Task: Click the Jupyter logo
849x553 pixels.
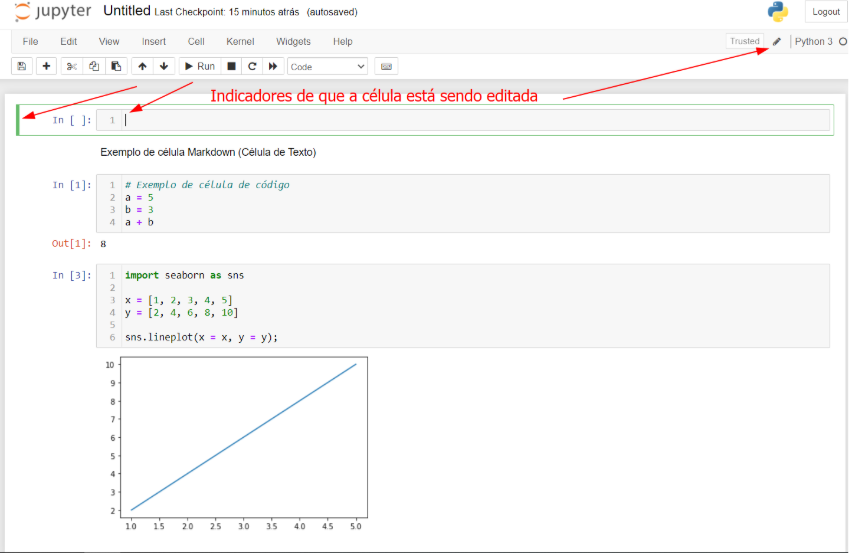Action: (53, 11)
